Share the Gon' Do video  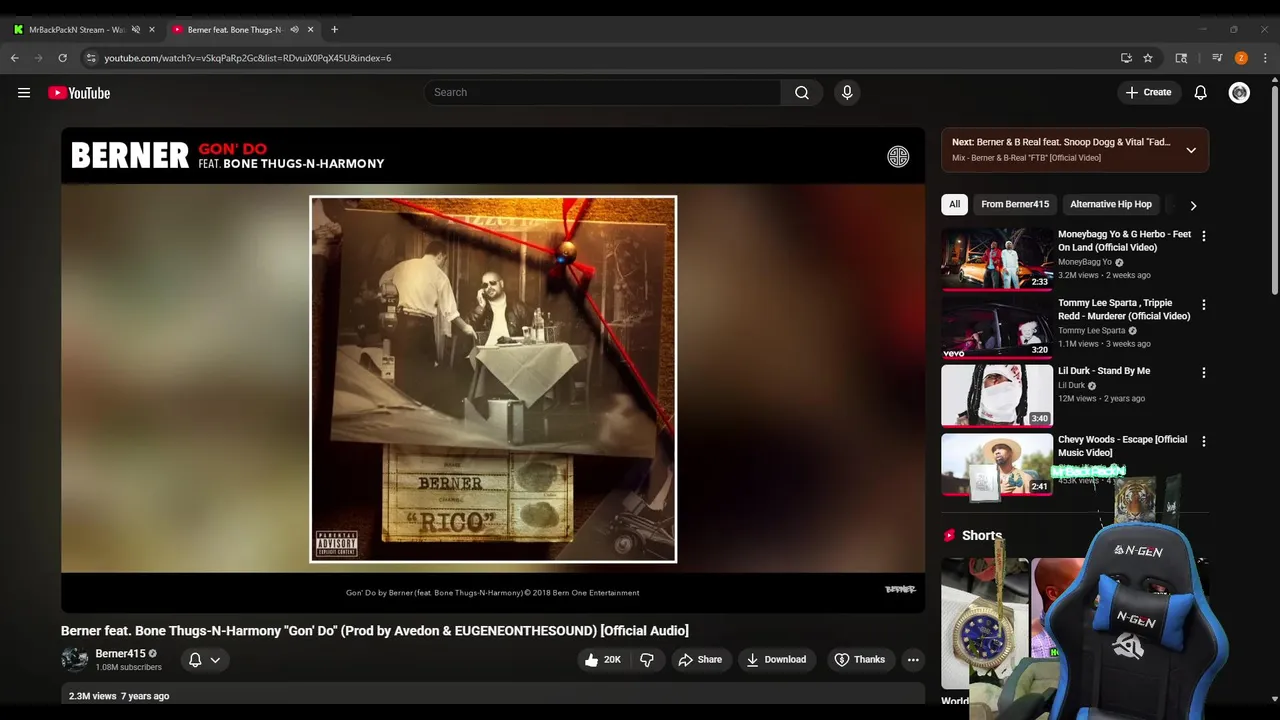(699, 660)
